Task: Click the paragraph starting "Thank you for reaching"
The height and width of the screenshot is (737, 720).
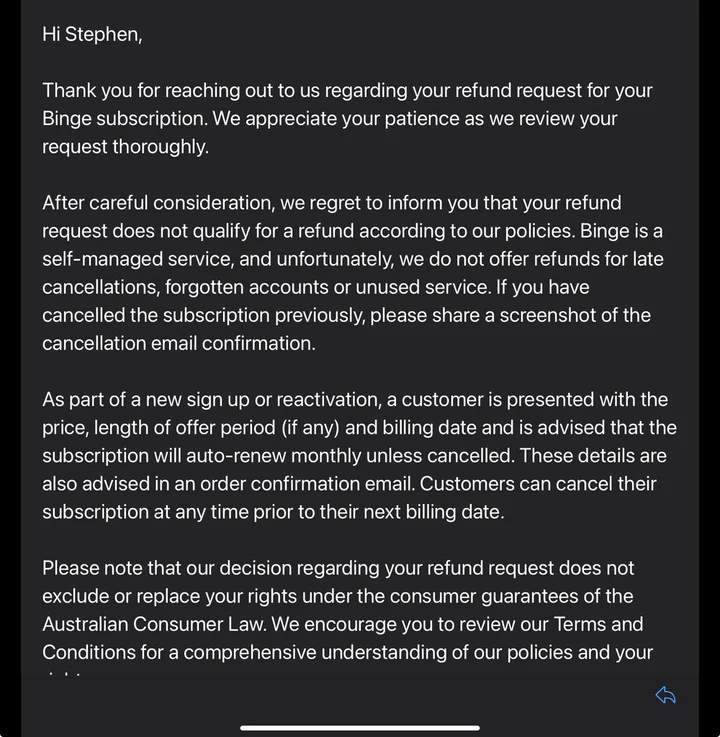Action: [x=347, y=118]
